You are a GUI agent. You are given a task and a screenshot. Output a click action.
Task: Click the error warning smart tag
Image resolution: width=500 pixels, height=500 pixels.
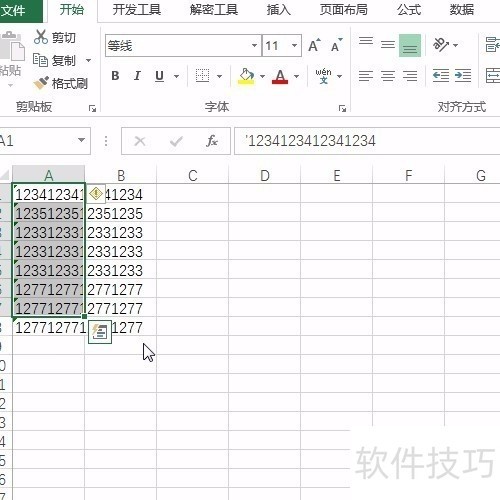click(96, 194)
